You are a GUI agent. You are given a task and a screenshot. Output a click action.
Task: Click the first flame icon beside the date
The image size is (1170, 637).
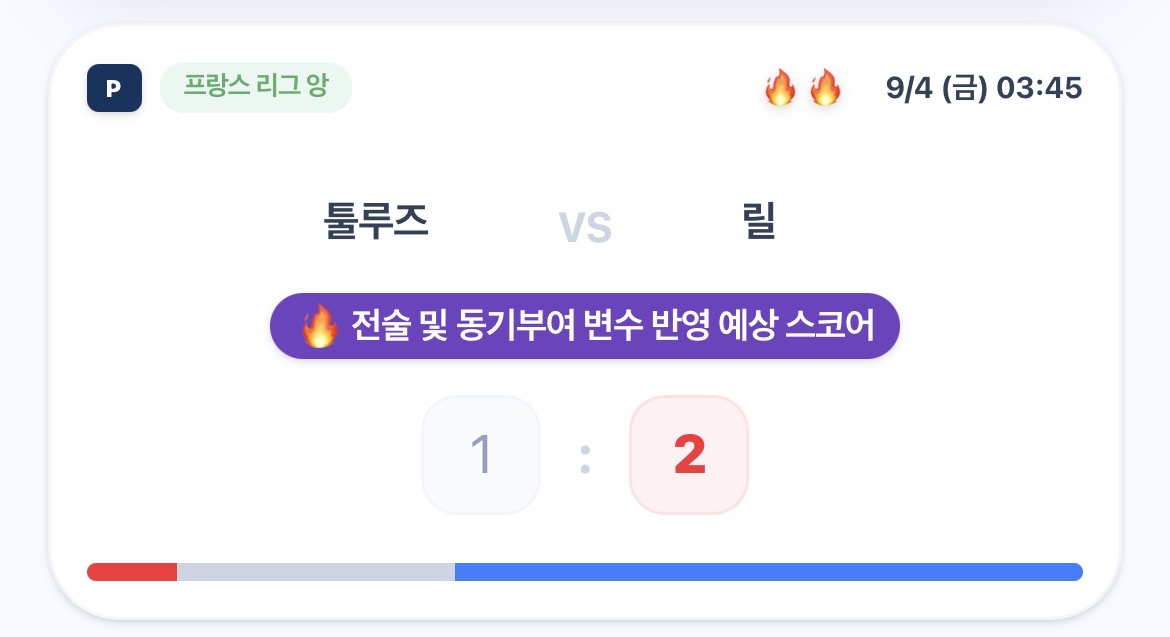coord(780,87)
